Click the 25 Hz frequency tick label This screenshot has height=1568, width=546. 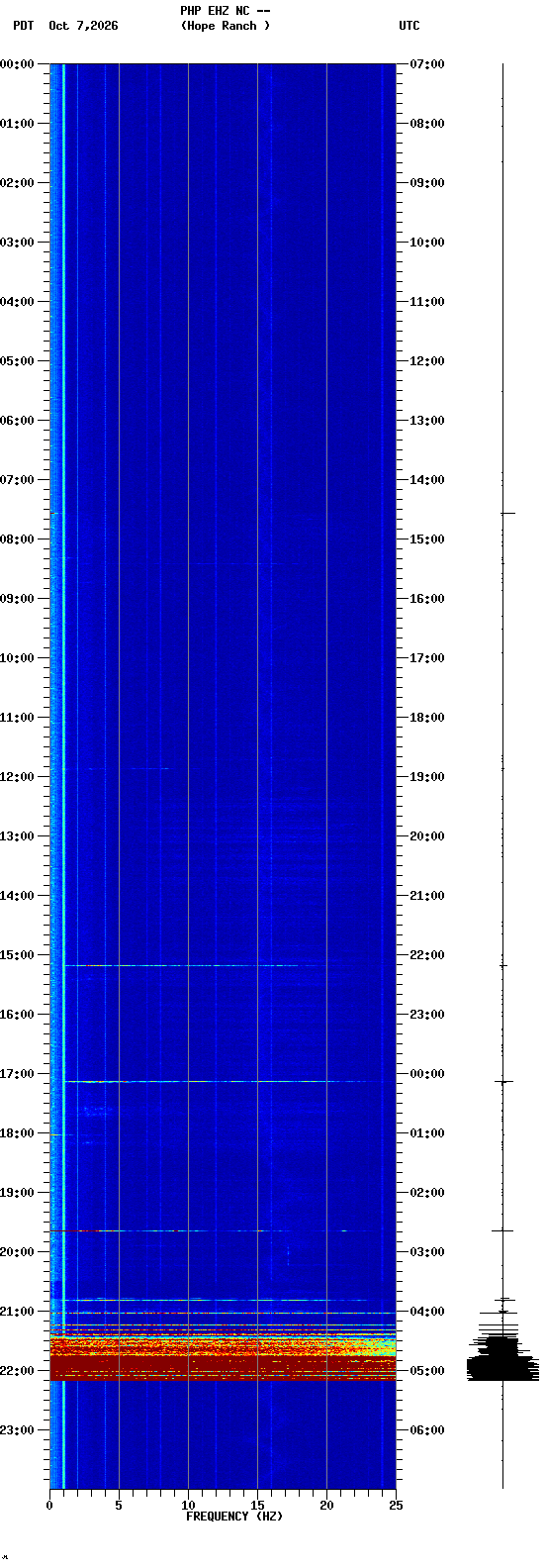pyautogui.click(x=396, y=1506)
